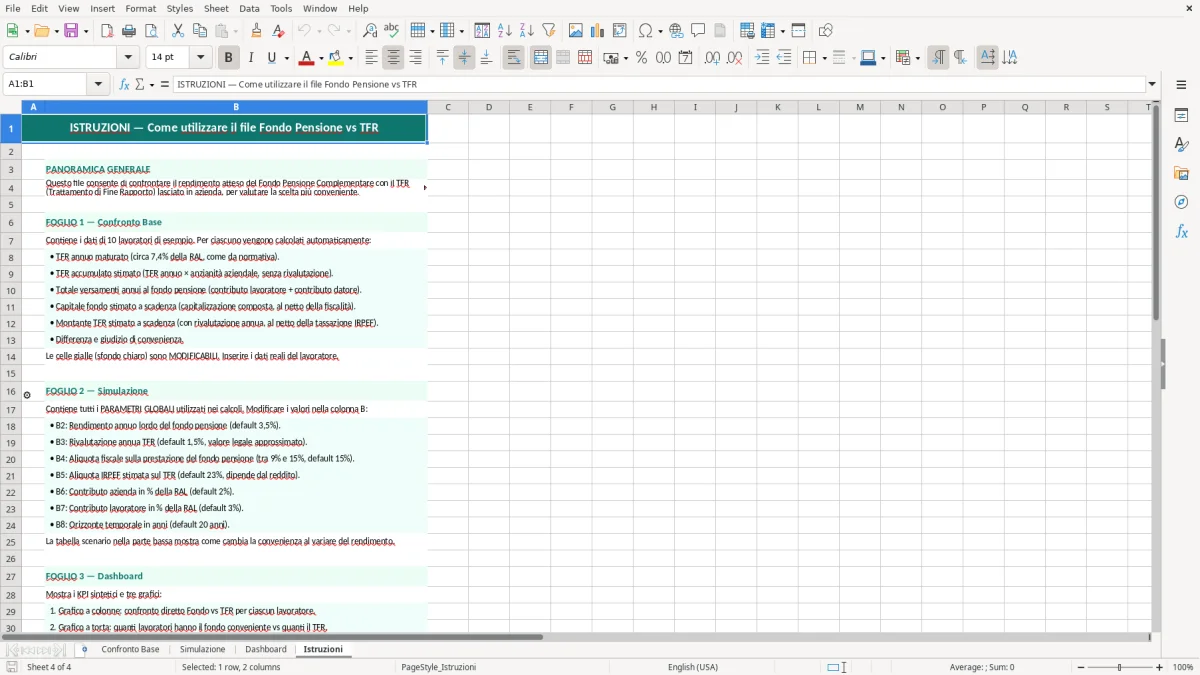The image size is (1200, 675).
Task: Toggle Center Horizontally alignment
Action: pyautogui.click(x=393, y=58)
